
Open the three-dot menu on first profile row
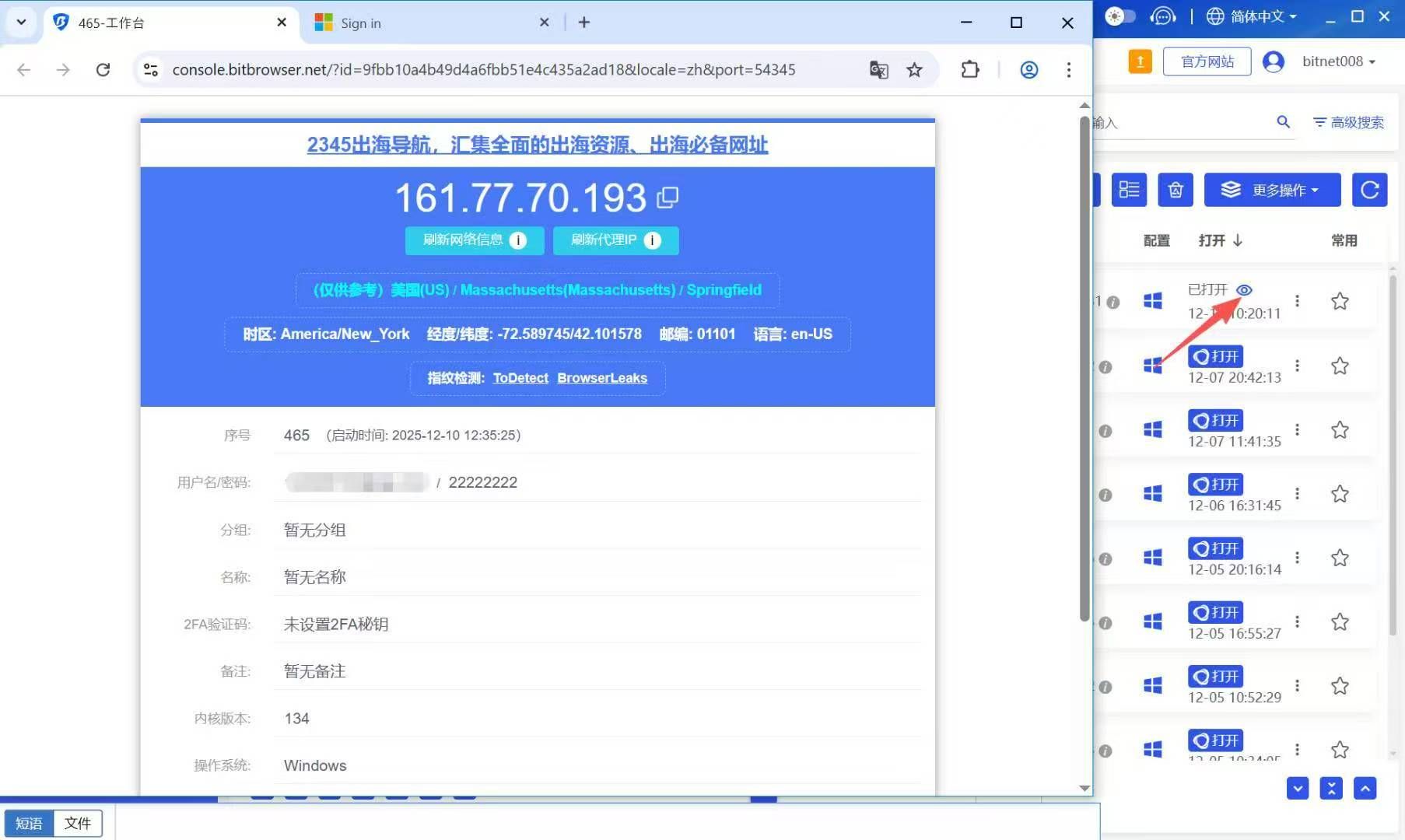pos(1297,301)
